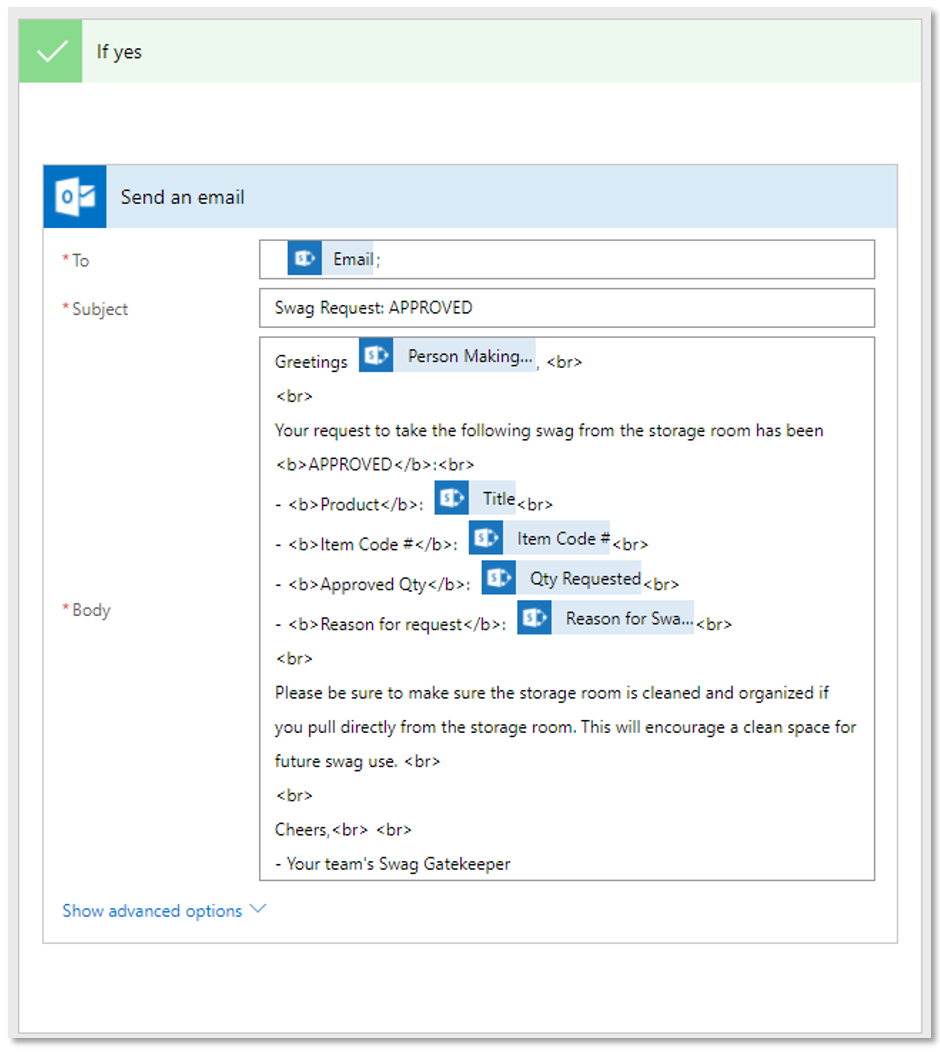Image resolution: width=940 pixels, height=1052 pixels.
Task: Click the SharePoint icon on the Email token
Action: coord(304,259)
